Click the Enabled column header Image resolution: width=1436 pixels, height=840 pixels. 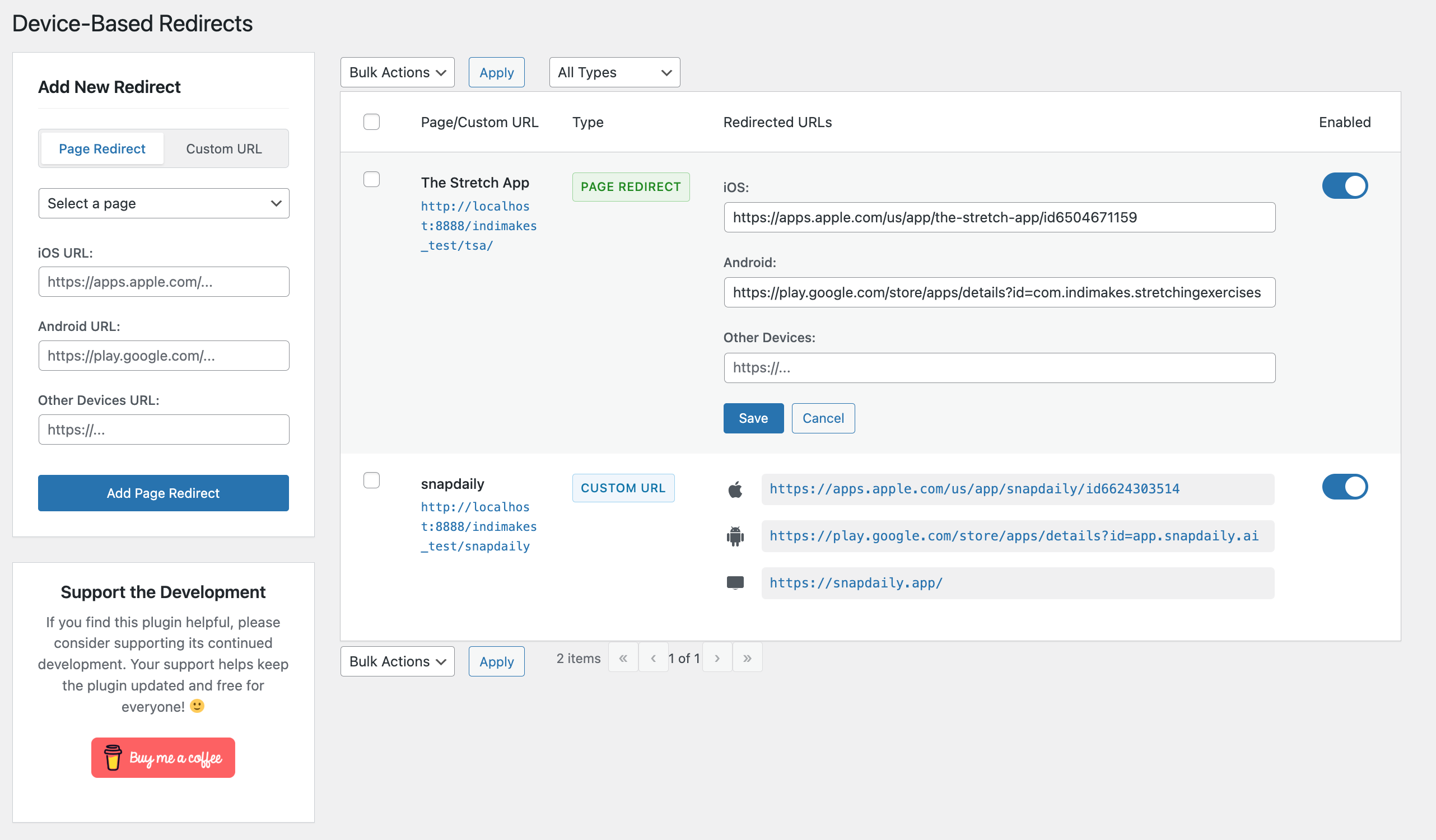pos(1344,122)
